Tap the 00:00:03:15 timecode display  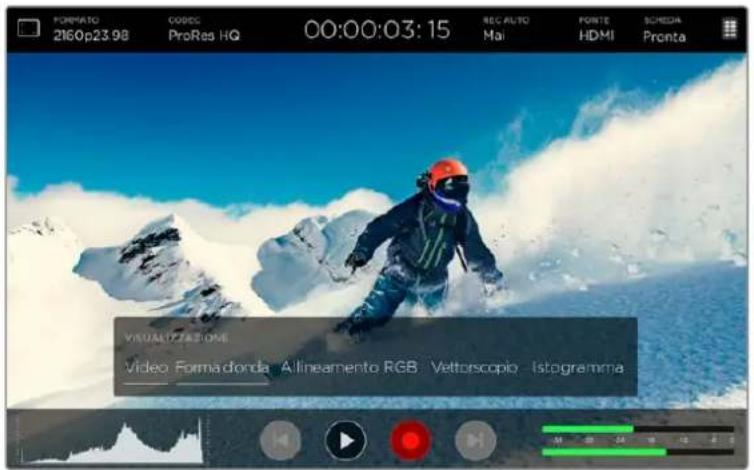[377, 30]
